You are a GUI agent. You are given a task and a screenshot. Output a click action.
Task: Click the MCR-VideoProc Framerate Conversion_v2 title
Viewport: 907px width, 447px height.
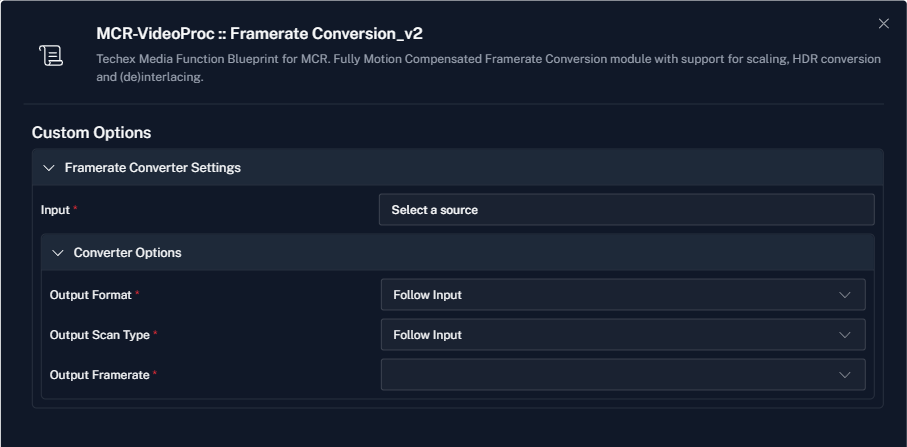point(259,34)
